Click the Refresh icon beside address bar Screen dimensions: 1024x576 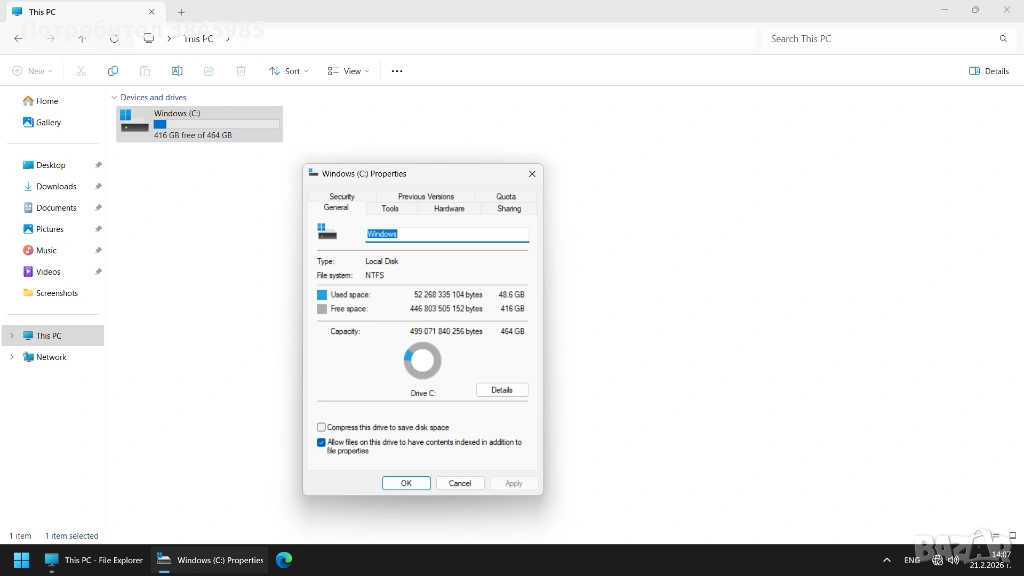[x=114, y=38]
